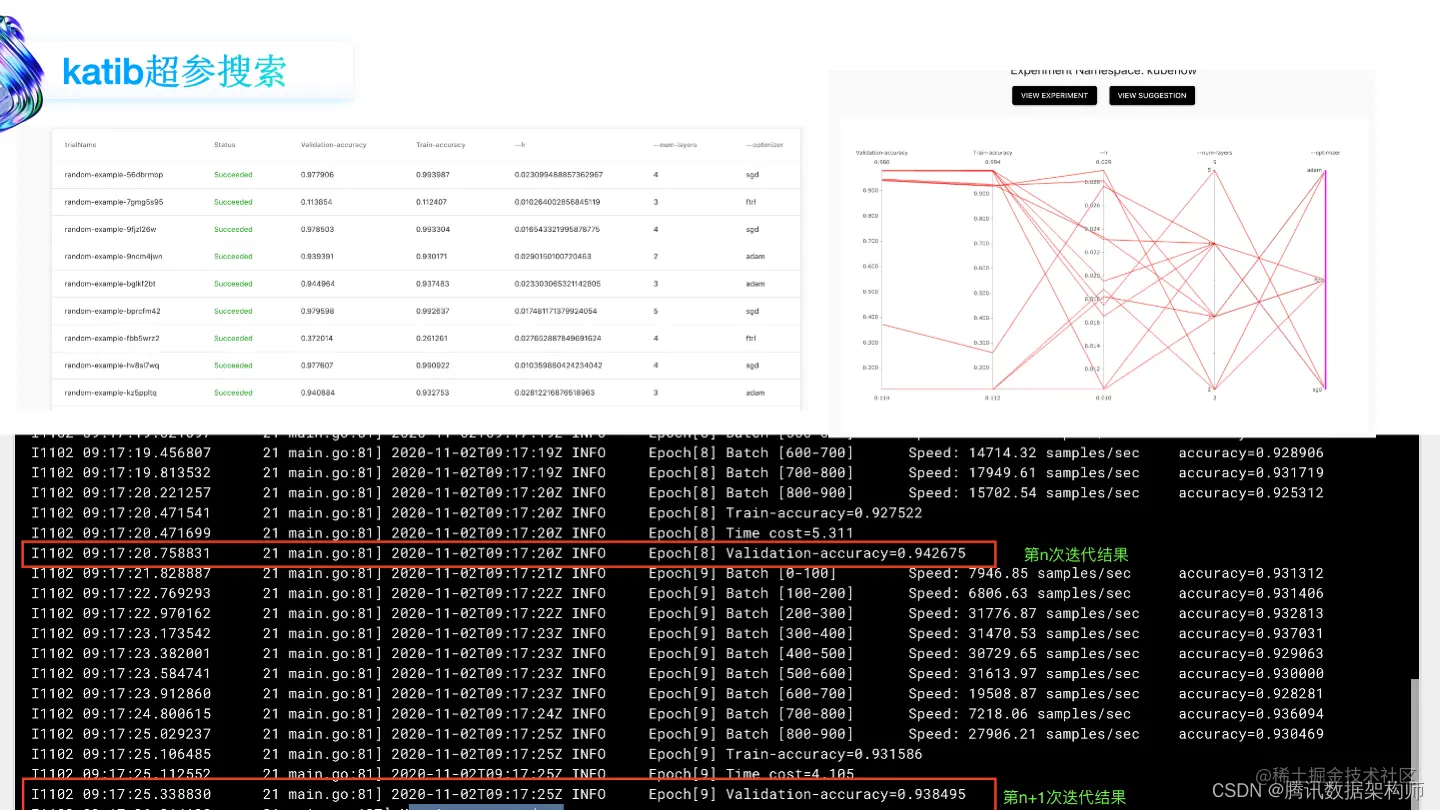Select the trialName column header

(79, 145)
